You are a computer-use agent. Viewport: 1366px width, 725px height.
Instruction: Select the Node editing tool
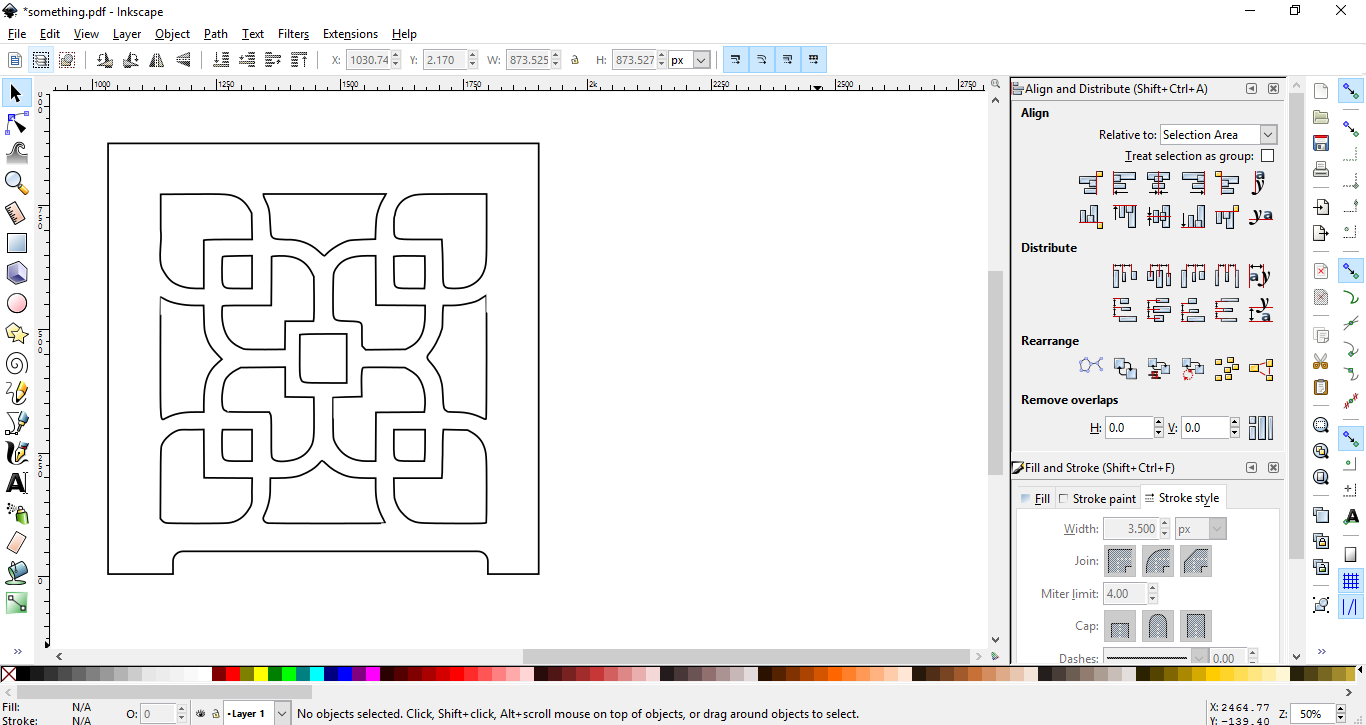(16, 123)
